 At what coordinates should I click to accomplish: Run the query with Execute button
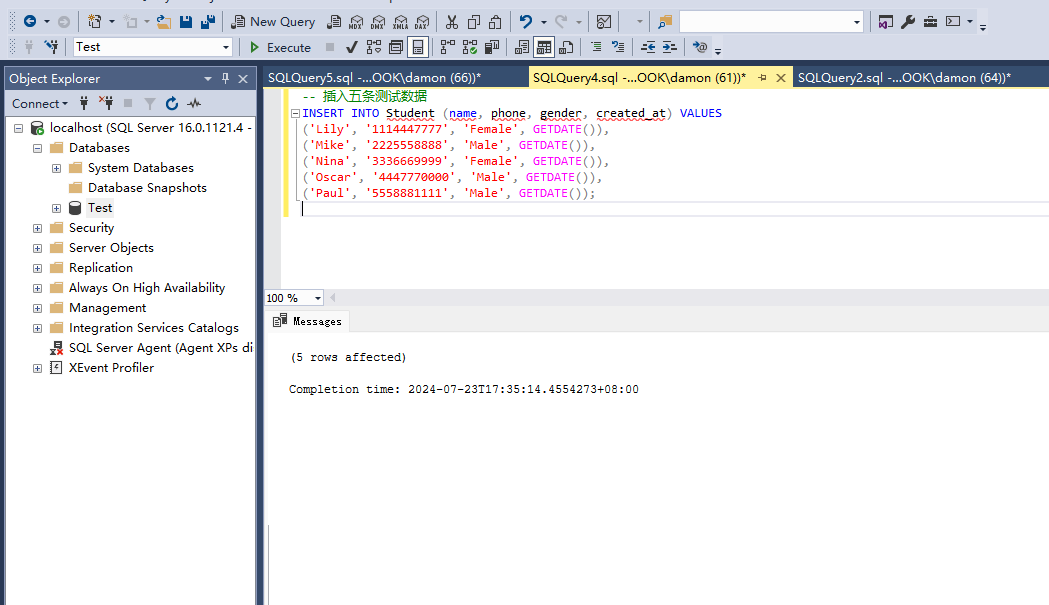tap(280, 48)
